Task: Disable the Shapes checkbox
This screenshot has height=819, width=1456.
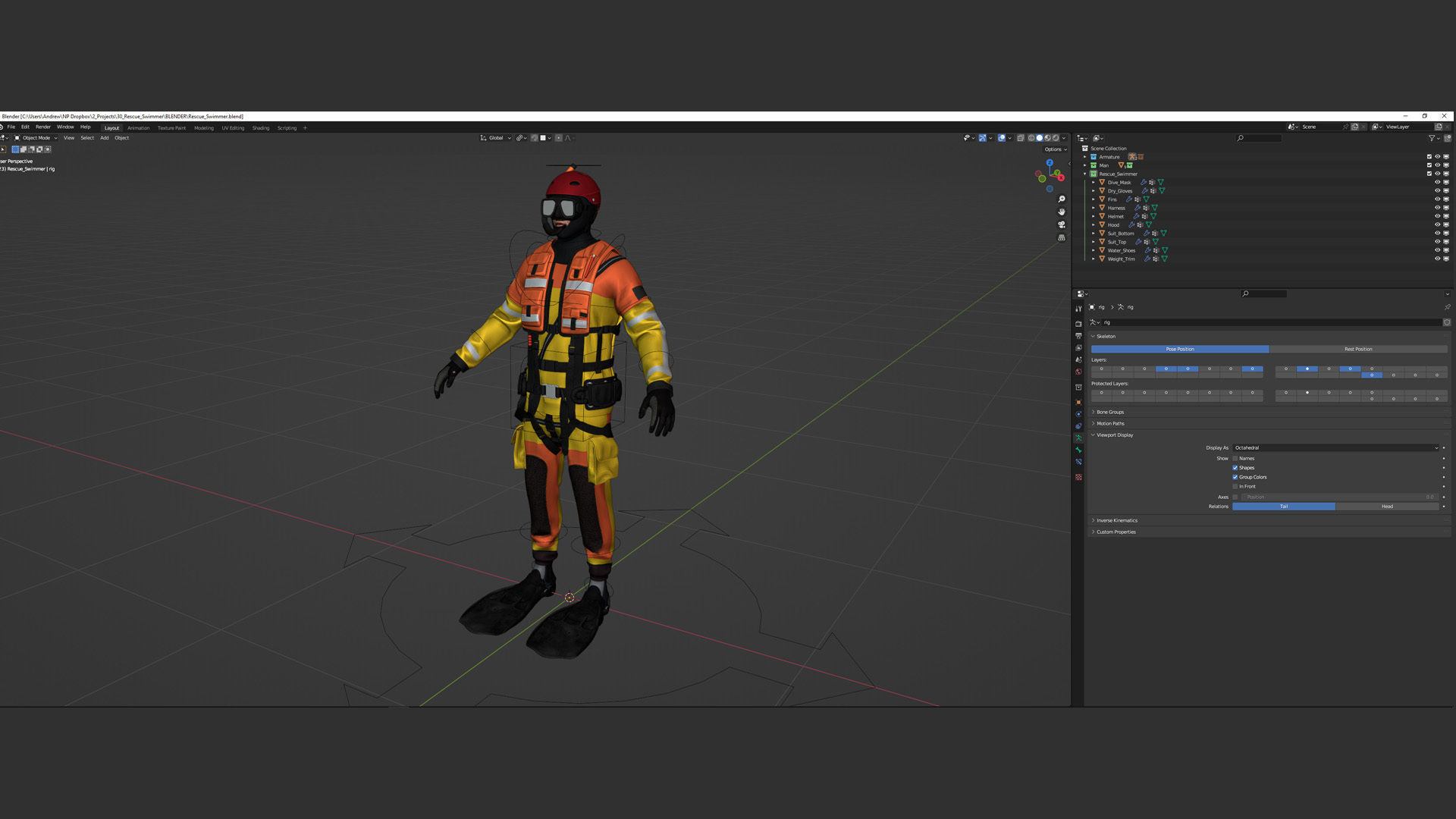Action: (1235, 468)
